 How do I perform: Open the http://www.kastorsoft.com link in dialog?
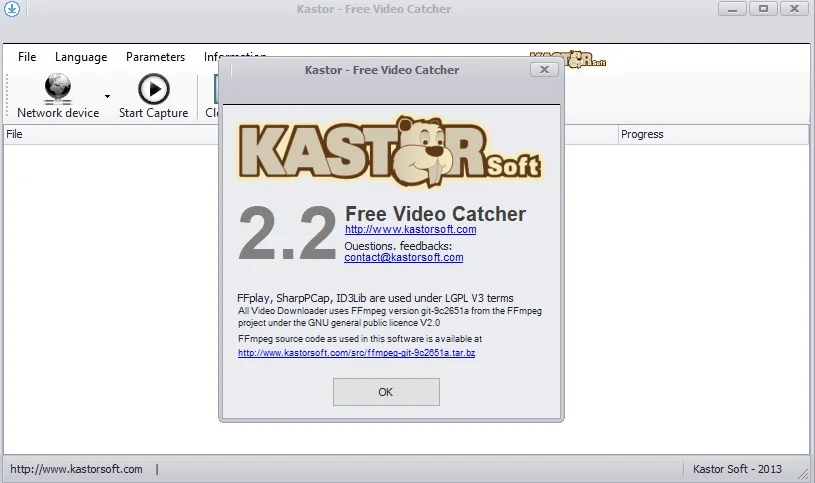[x=411, y=229]
